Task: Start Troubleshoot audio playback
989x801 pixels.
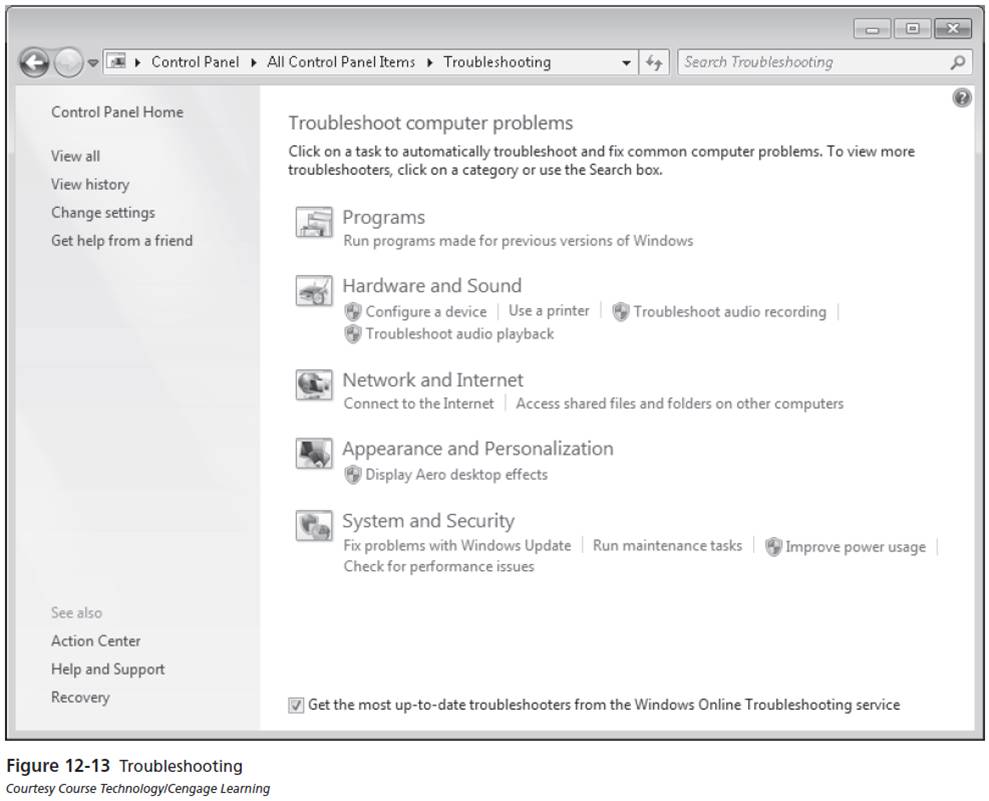Action: point(460,334)
